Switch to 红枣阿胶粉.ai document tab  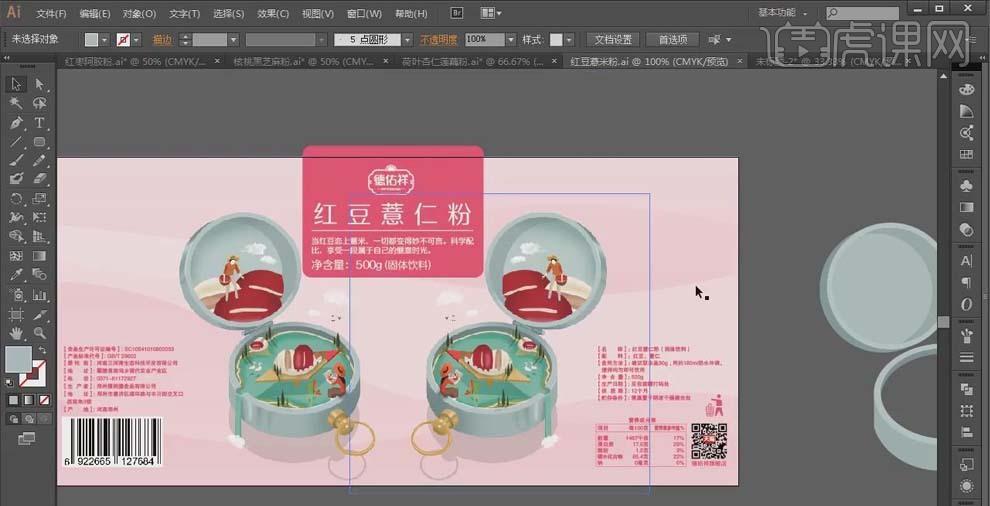click(136, 61)
